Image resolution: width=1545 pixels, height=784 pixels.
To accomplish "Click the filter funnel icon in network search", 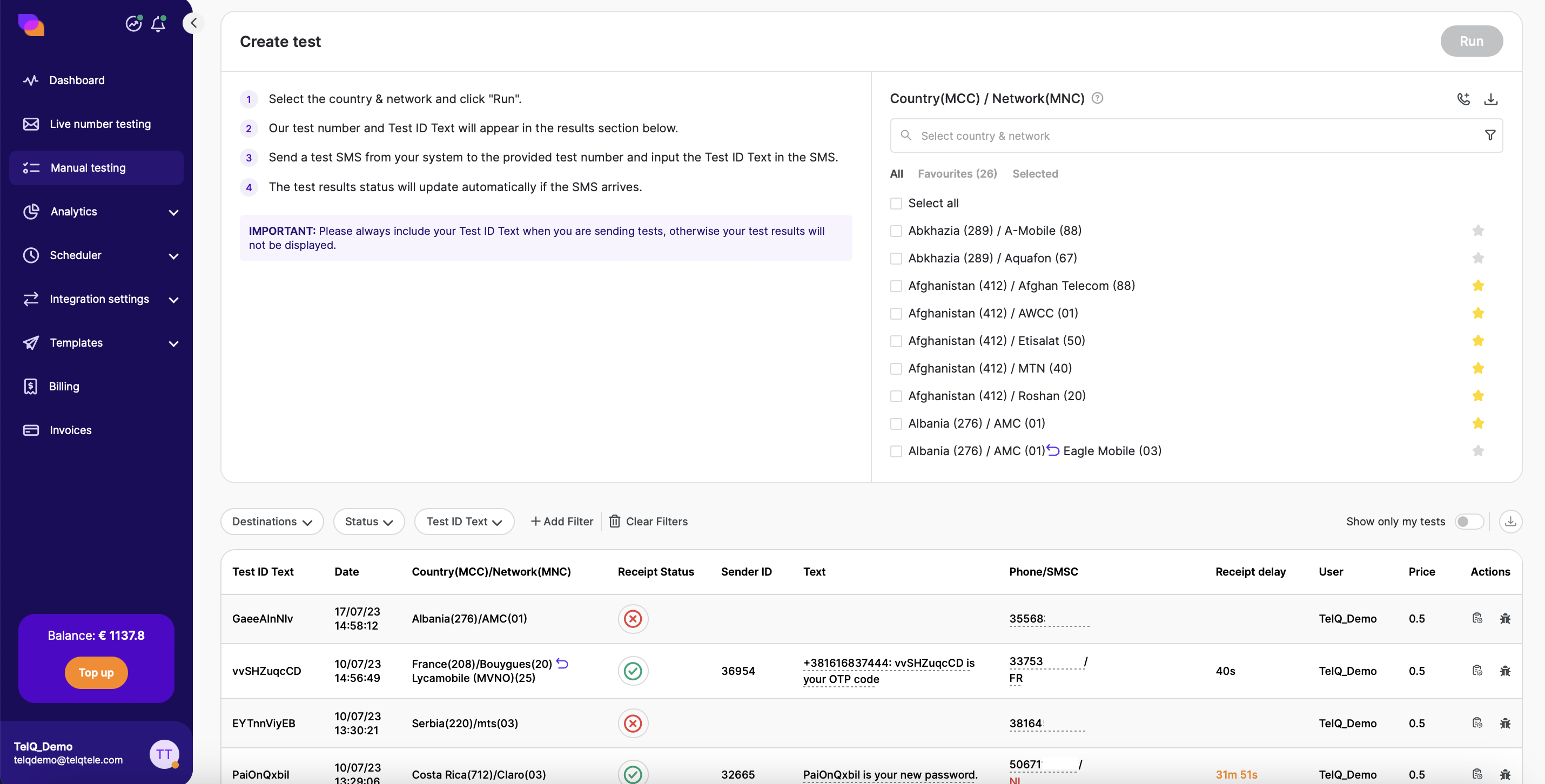I will (1490, 136).
